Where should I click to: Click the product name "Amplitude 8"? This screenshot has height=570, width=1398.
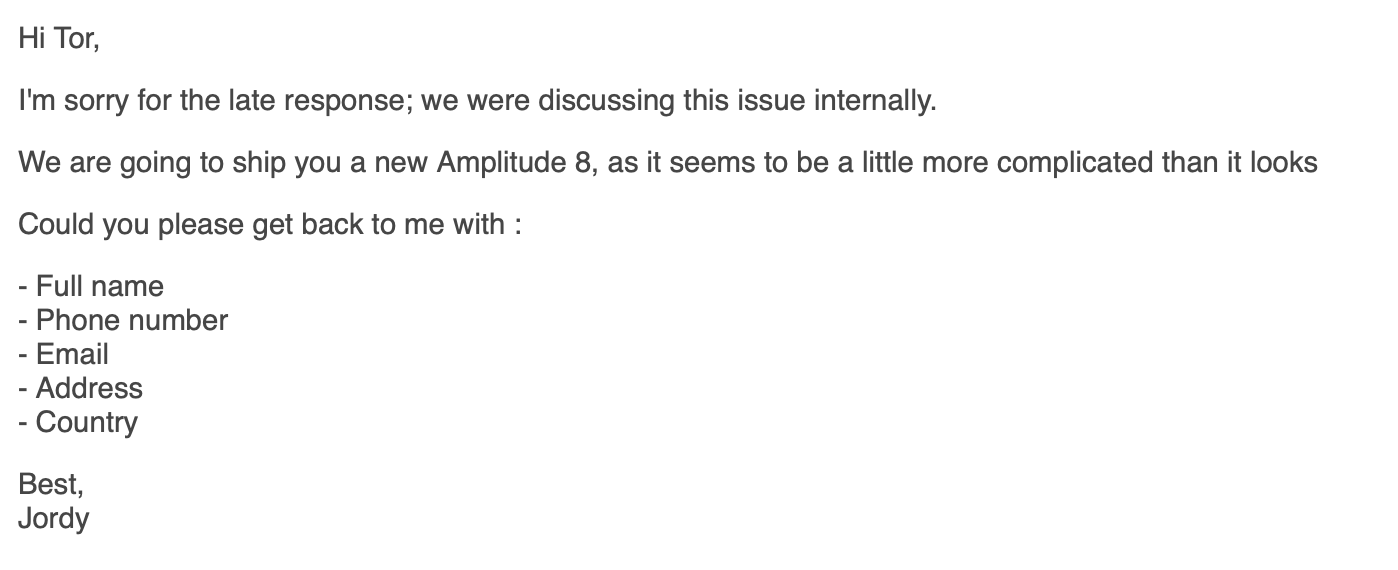point(513,162)
